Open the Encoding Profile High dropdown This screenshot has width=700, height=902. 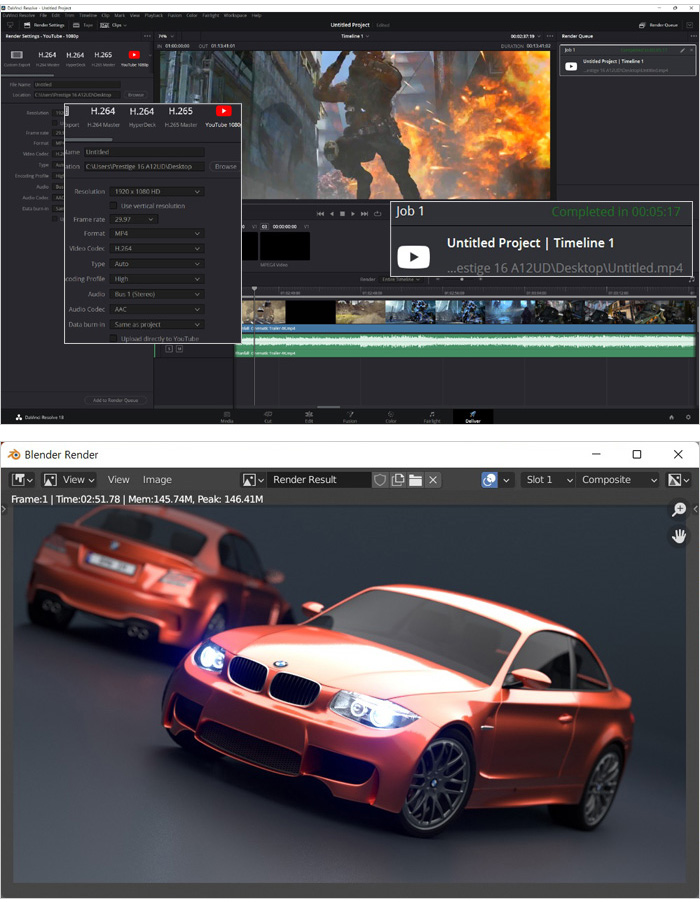[156, 279]
